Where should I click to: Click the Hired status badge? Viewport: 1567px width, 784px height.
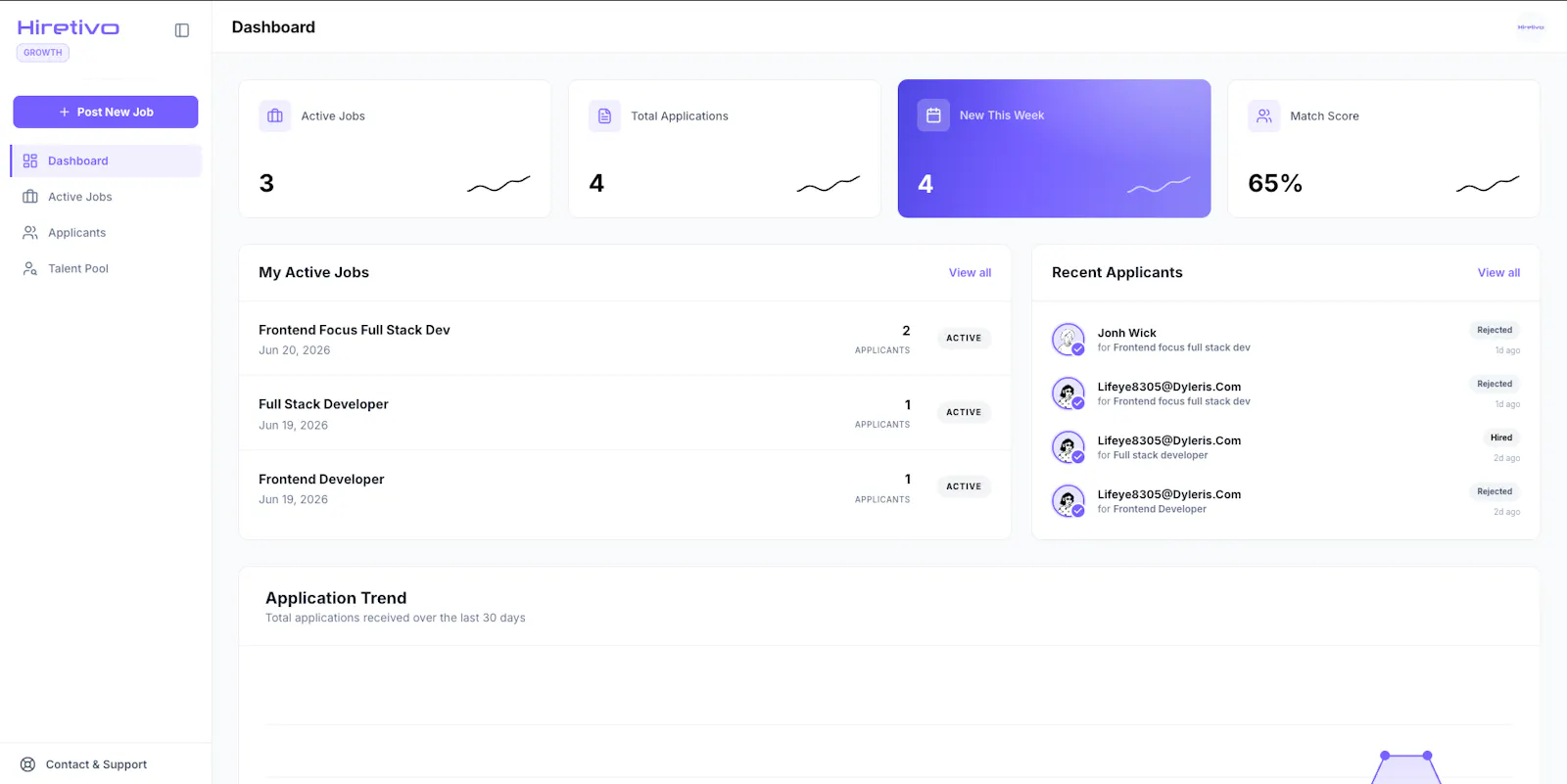(1501, 438)
